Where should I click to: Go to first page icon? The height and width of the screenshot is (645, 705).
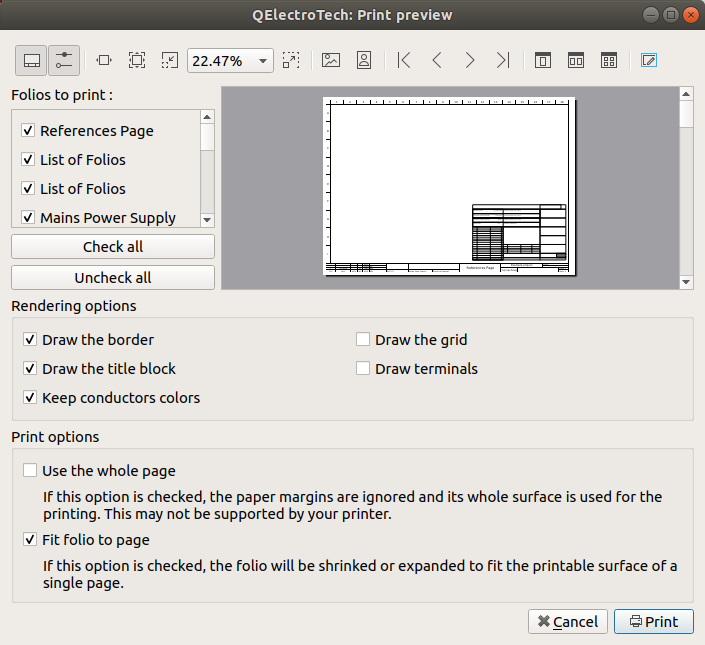(x=404, y=60)
